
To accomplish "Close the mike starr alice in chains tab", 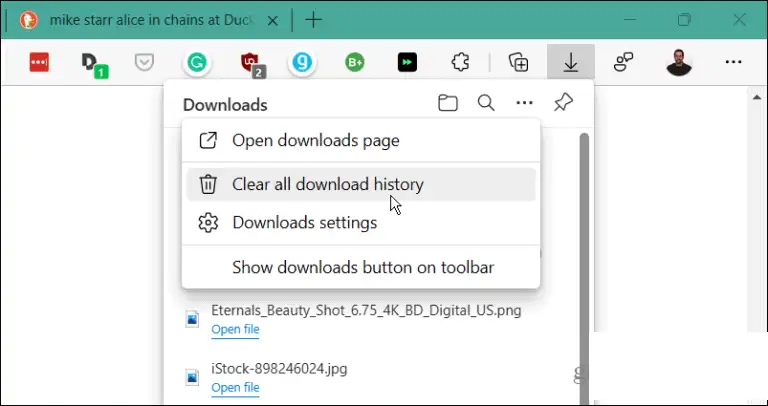I will pos(273,21).
